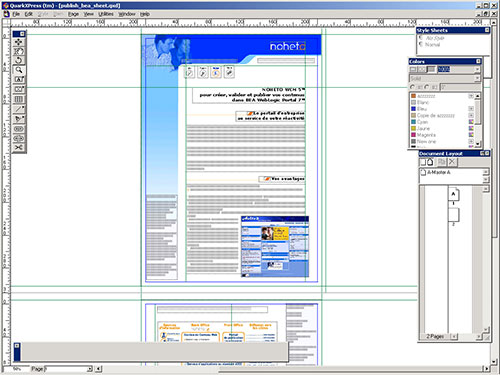Viewport: 500px width, 375px height.
Task: Choose the Magenta color swatch
Action: pos(413,135)
